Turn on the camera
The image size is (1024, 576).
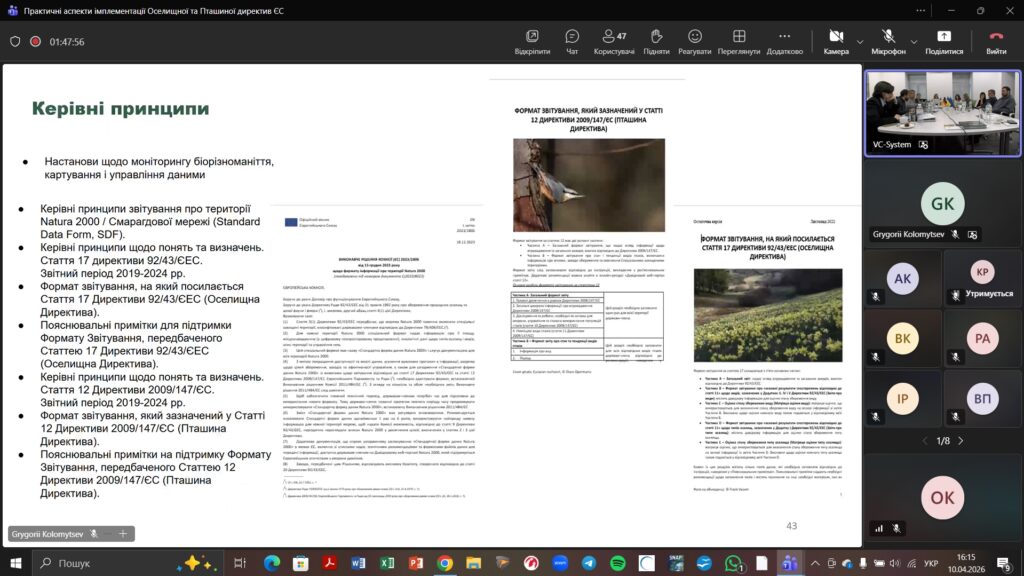(836, 41)
